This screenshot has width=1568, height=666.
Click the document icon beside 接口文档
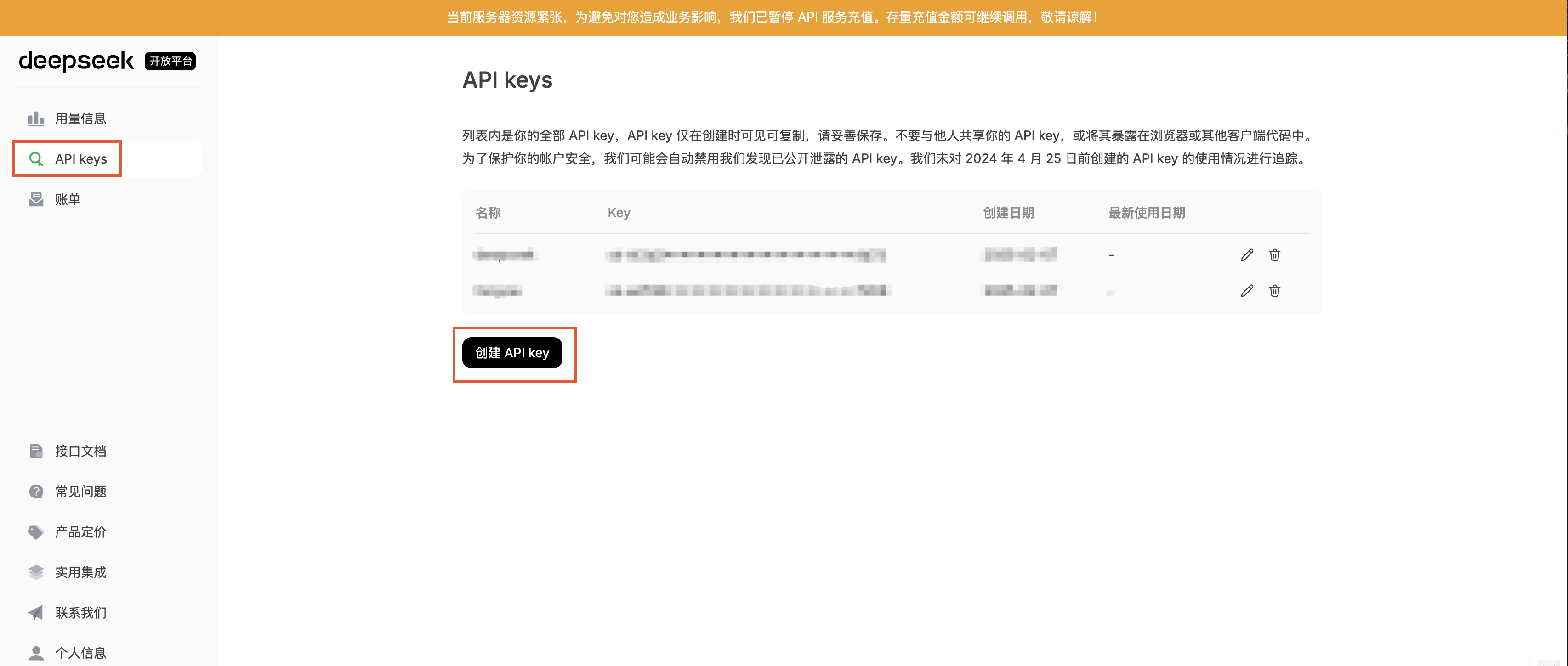point(36,452)
